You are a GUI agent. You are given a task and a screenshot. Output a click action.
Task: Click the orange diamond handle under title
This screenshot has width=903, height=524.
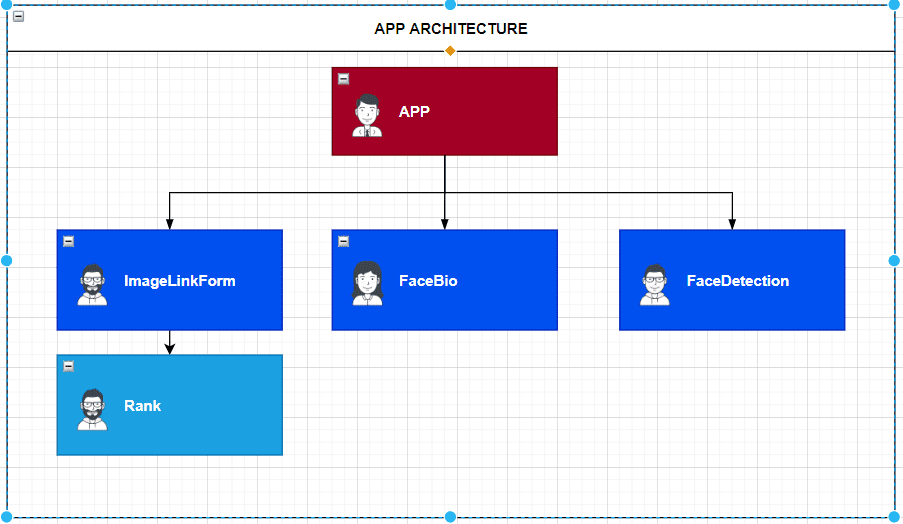pos(450,50)
